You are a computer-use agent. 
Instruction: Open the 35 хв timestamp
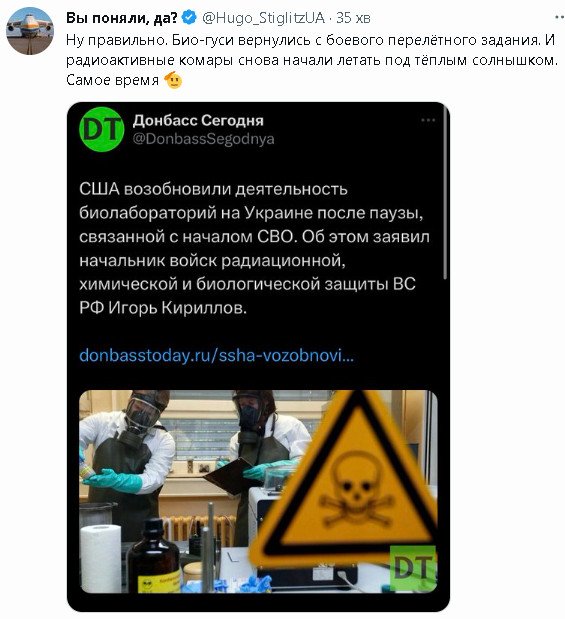point(353,18)
